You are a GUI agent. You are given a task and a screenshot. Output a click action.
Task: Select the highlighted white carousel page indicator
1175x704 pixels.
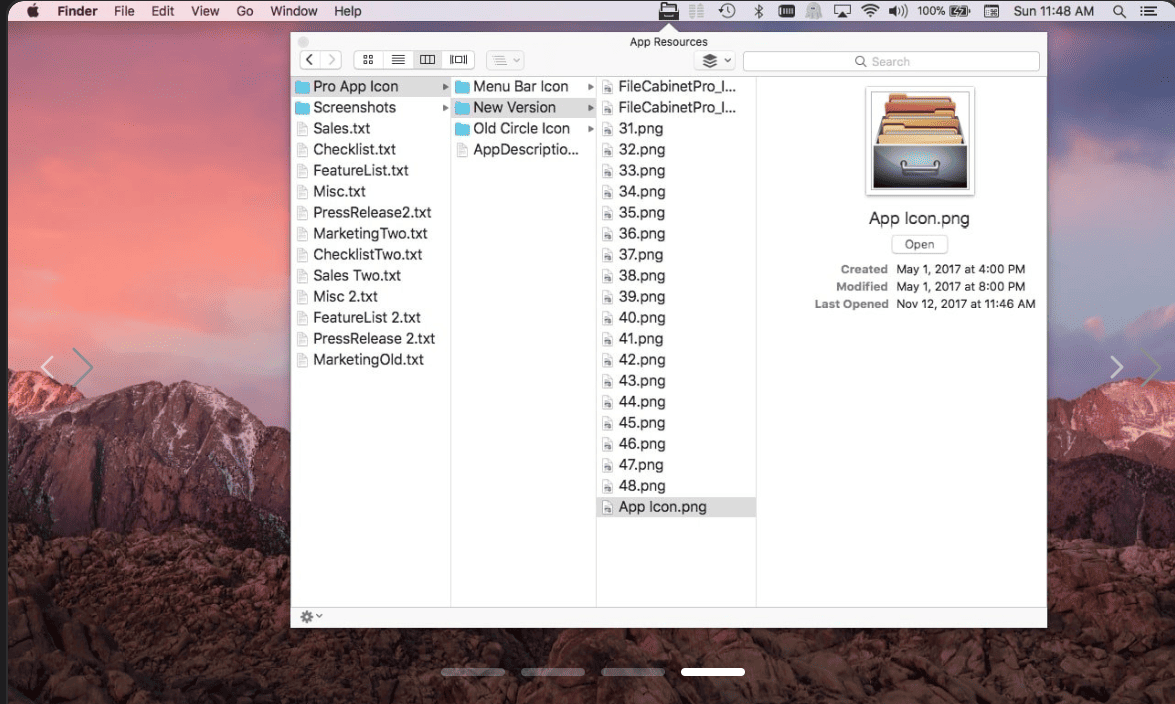(x=713, y=672)
